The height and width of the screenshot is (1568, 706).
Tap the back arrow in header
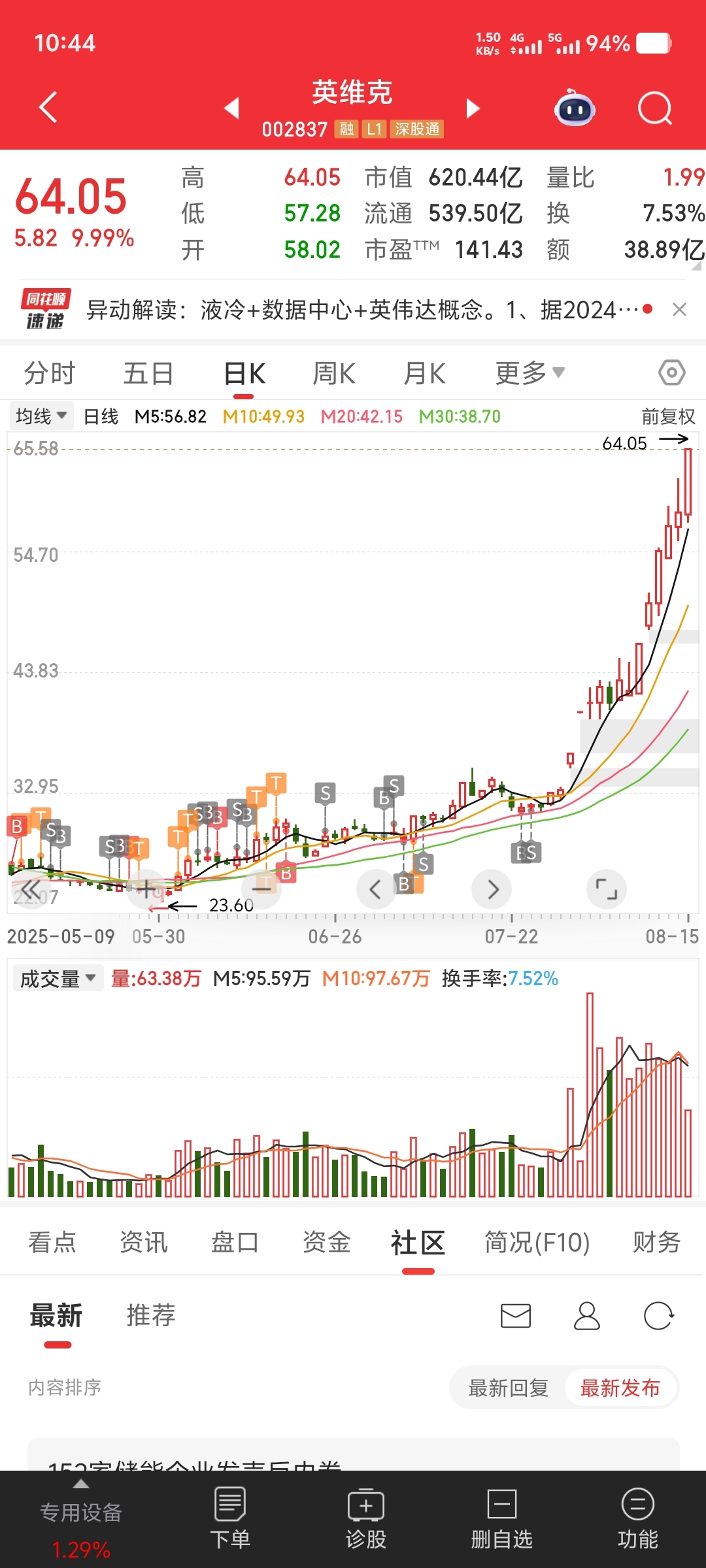pyautogui.click(x=48, y=107)
